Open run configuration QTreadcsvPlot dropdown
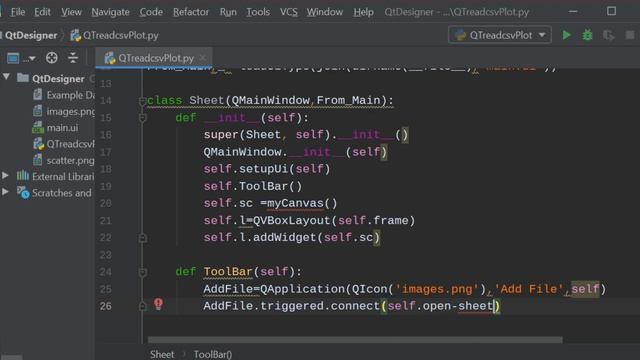The height and width of the screenshot is (360, 640). (500, 35)
